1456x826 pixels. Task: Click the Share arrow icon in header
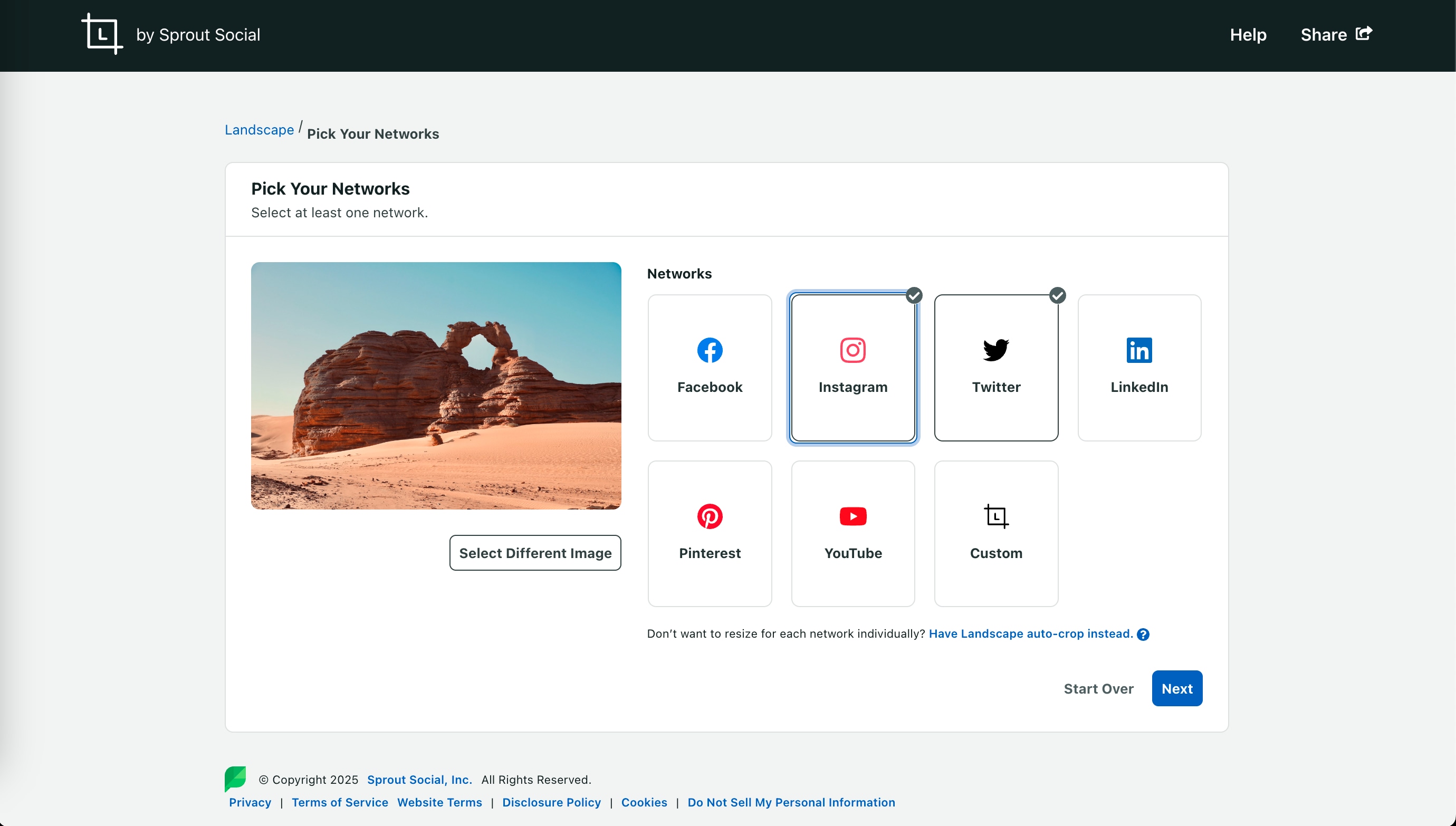pos(1364,33)
